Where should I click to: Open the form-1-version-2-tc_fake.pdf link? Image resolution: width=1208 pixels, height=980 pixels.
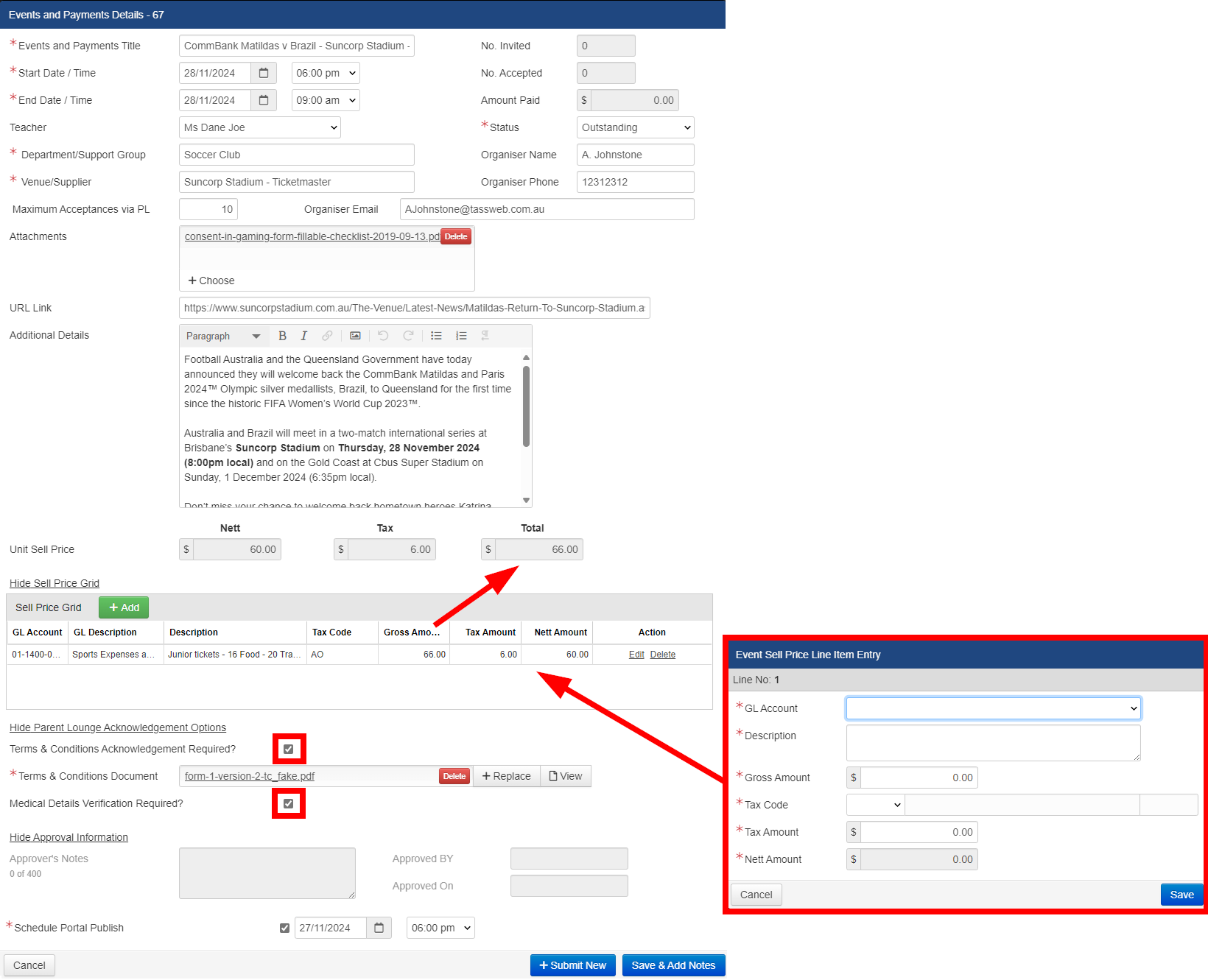(250, 776)
